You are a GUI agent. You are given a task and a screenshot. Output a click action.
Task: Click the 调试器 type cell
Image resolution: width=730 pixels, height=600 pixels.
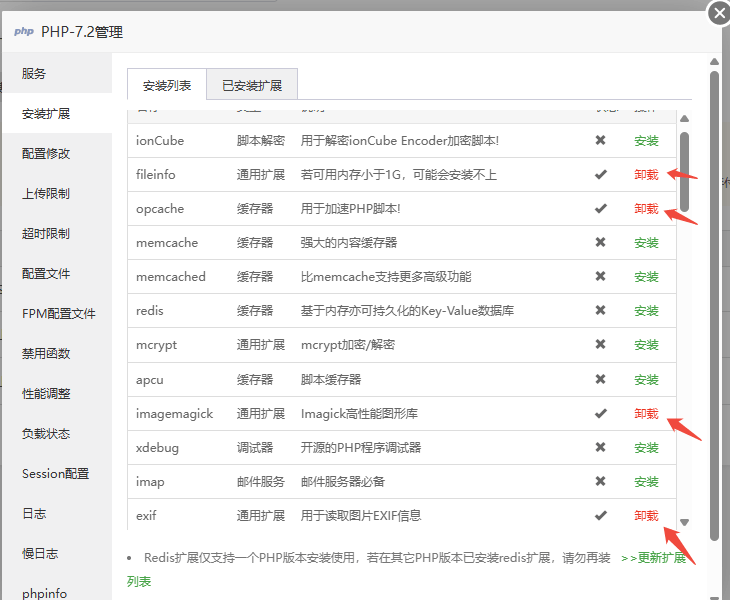point(254,447)
